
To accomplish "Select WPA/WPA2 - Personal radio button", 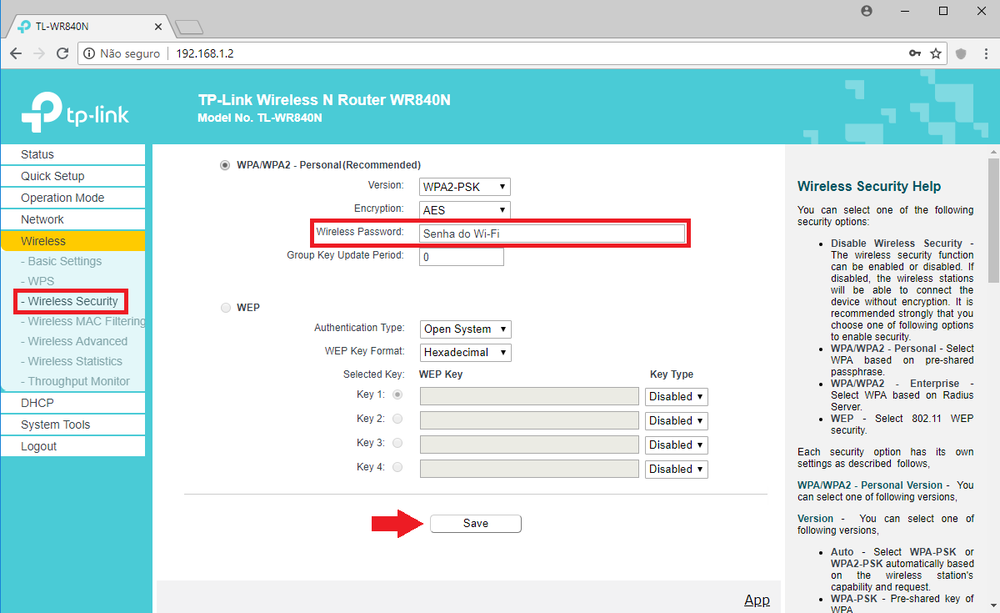I will (224, 165).
